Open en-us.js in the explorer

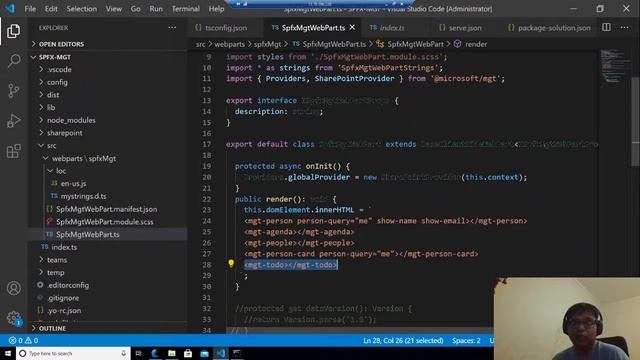[73, 184]
